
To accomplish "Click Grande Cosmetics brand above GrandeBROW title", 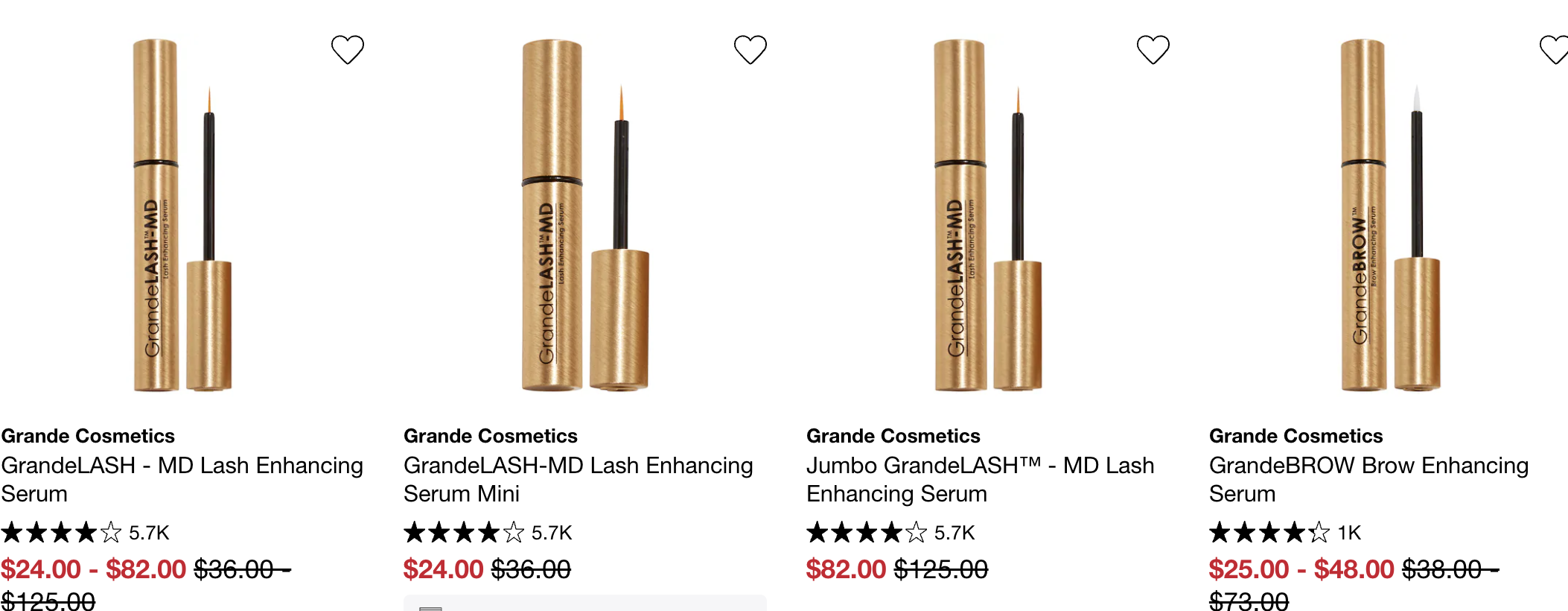I will coord(1295,436).
